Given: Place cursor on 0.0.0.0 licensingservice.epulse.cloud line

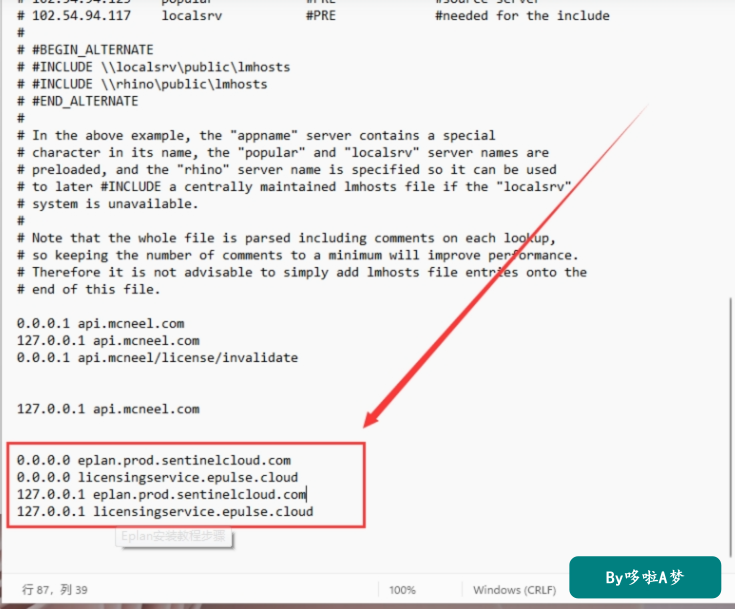Looking at the screenshot, I should pyautogui.click(x=158, y=477).
